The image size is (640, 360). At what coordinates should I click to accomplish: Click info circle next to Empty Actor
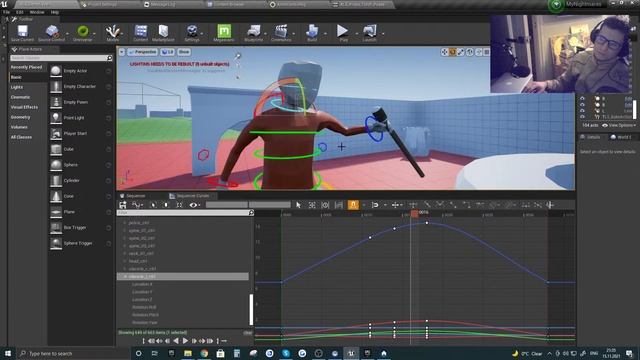109,71
